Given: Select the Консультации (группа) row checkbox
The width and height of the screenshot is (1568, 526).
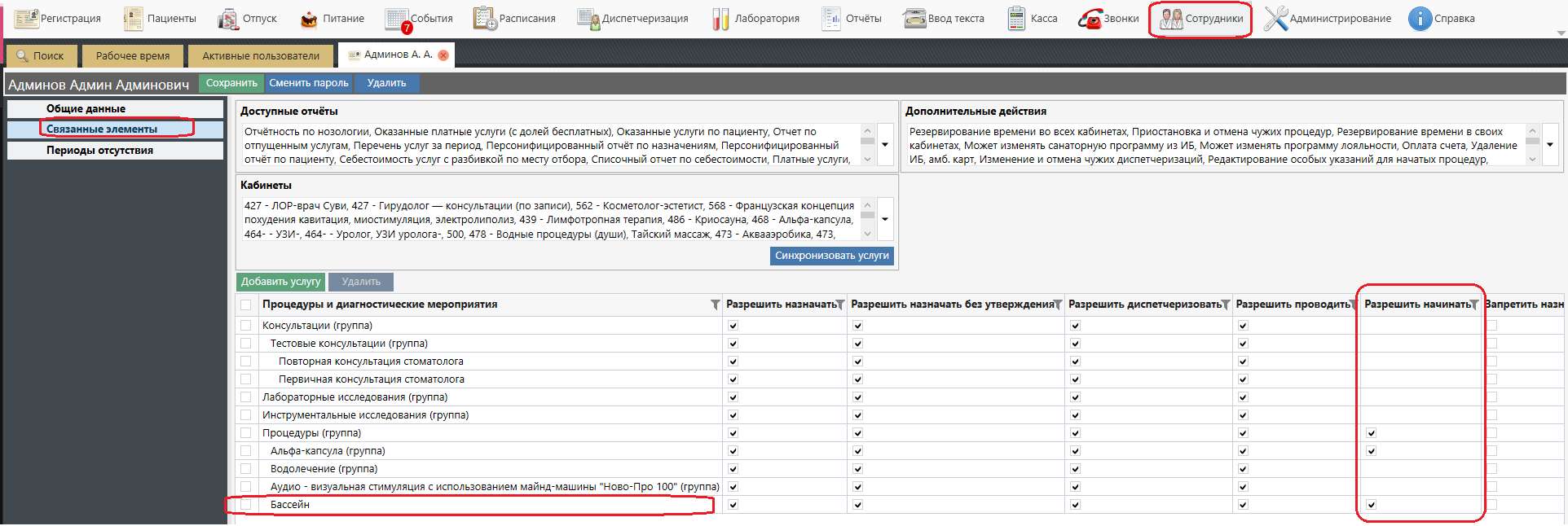Looking at the screenshot, I should [245, 326].
